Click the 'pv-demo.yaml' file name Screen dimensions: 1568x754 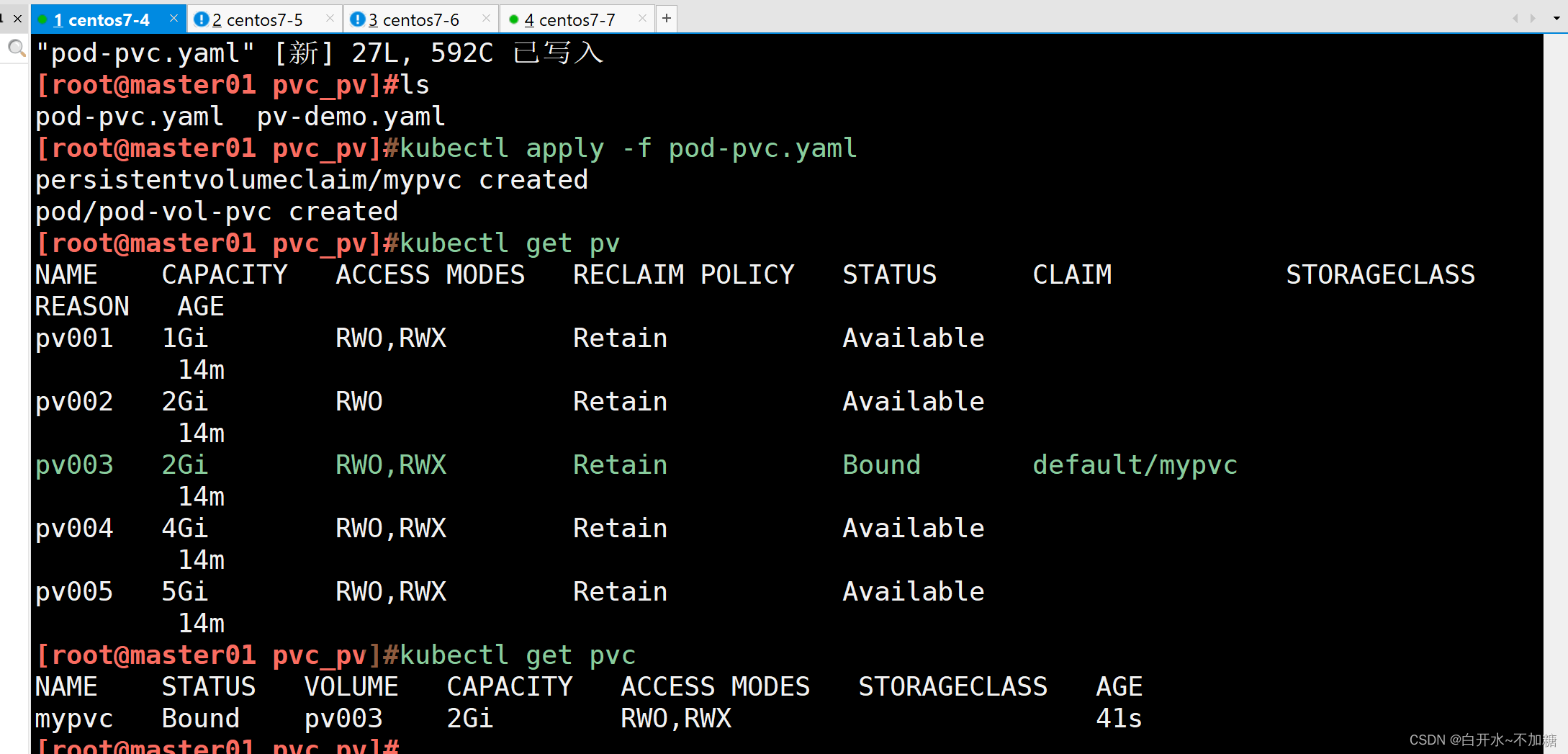point(351,117)
